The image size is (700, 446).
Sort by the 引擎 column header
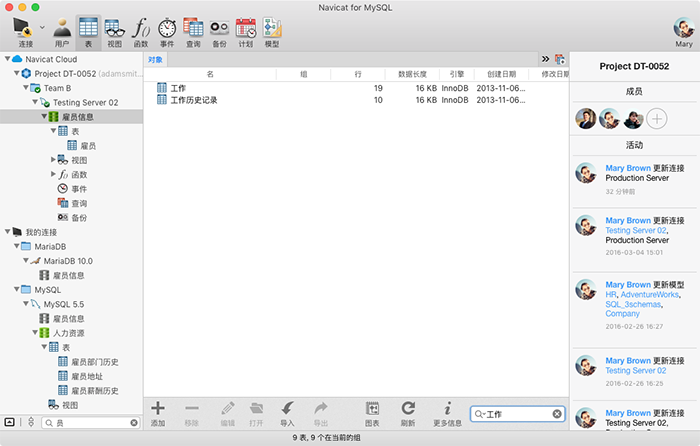pos(457,74)
